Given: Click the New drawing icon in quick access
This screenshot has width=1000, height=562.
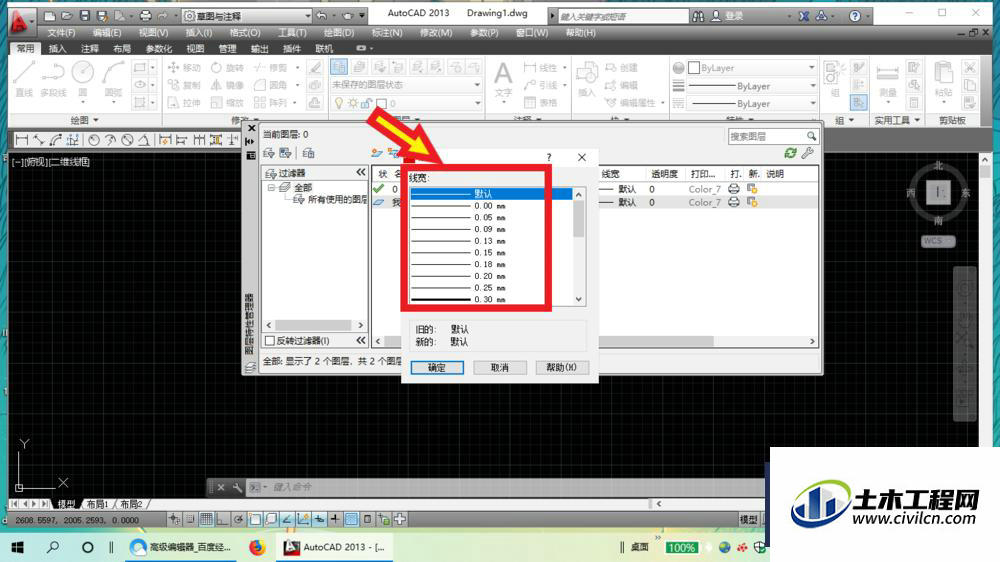Looking at the screenshot, I should pyautogui.click(x=50, y=15).
